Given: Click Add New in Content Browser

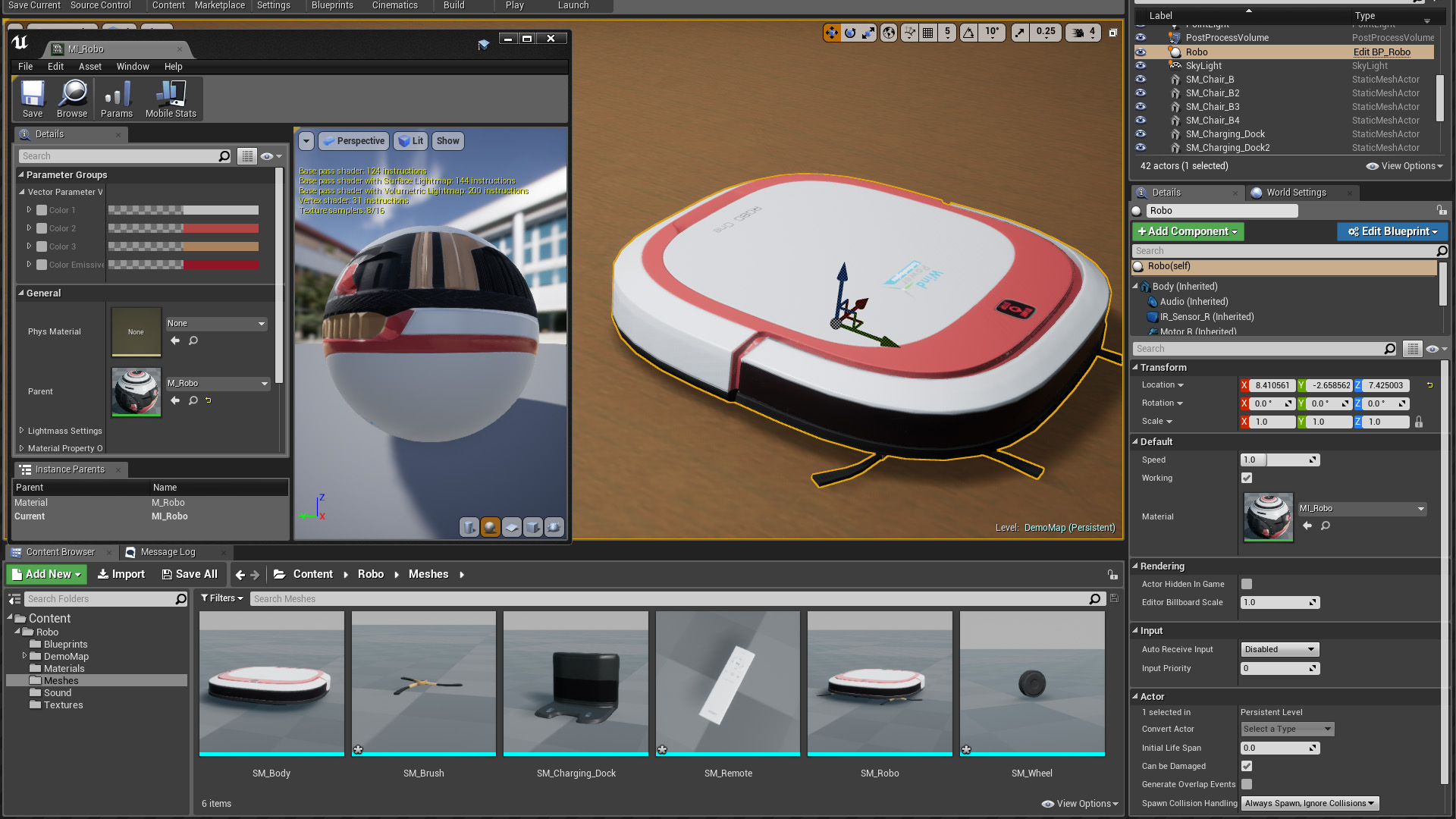Looking at the screenshot, I should pyautogui.click(x=47, y=574).
